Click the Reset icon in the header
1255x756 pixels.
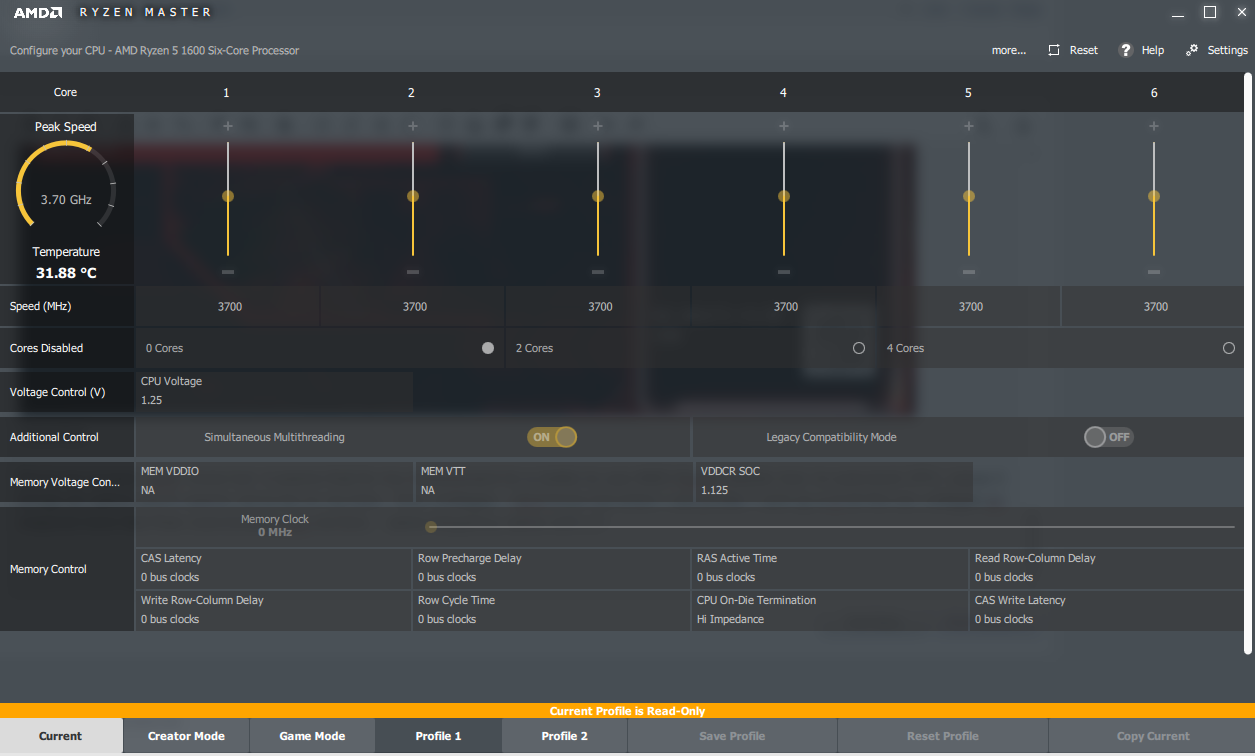click(1054, 50)
